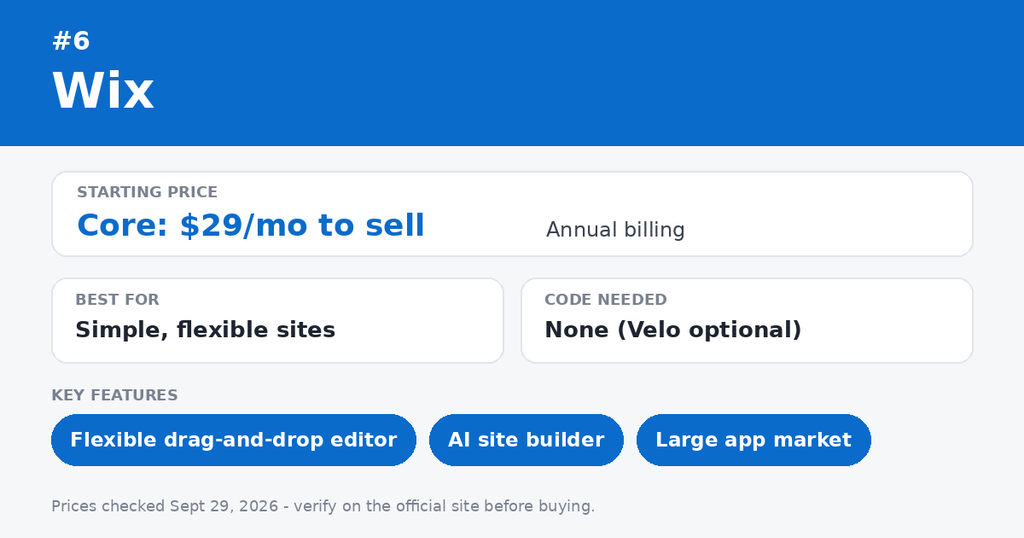Click the STARTING PRICE label

pos(147,192)
